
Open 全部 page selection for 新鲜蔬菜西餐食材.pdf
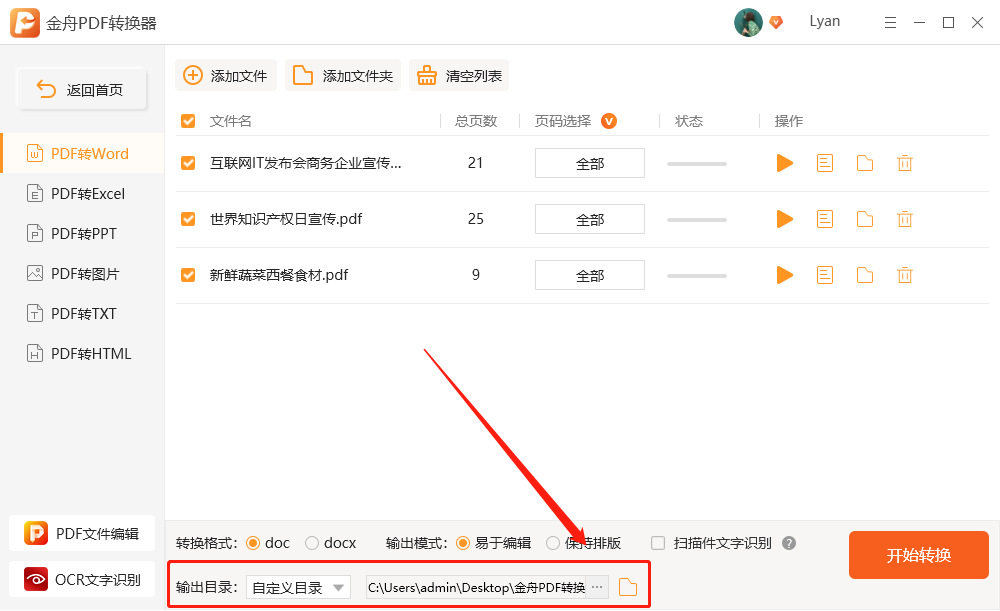pos(590,275)
